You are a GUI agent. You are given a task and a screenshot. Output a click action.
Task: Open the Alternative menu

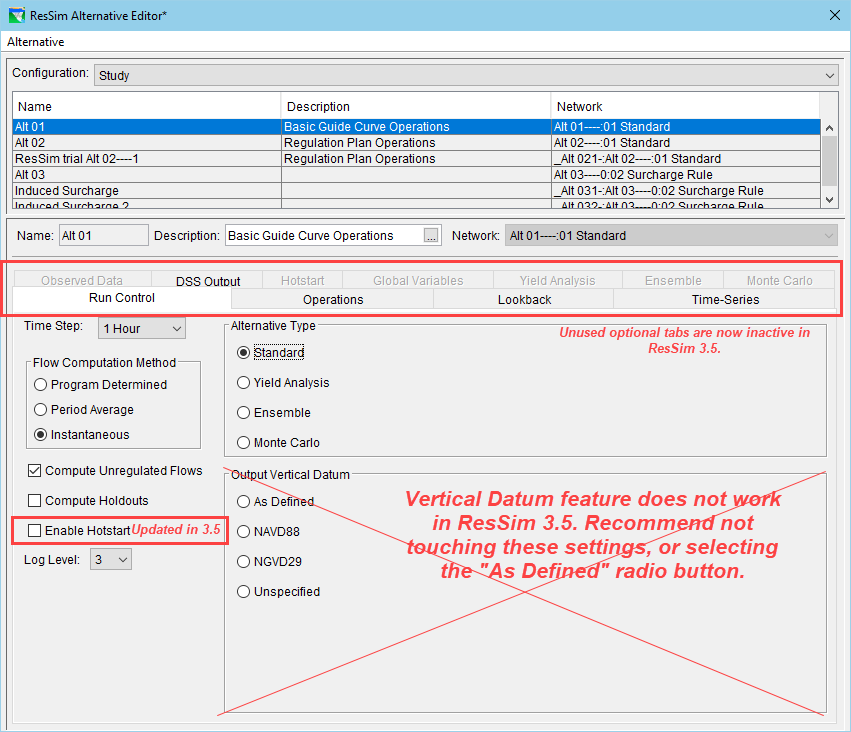pos(35,42)
